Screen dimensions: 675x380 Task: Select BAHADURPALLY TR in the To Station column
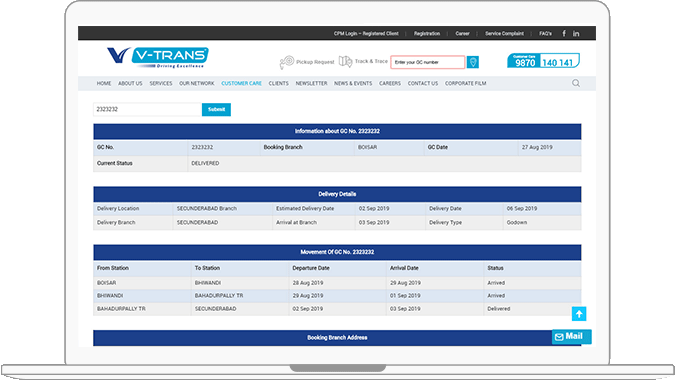tap(219, 296)
